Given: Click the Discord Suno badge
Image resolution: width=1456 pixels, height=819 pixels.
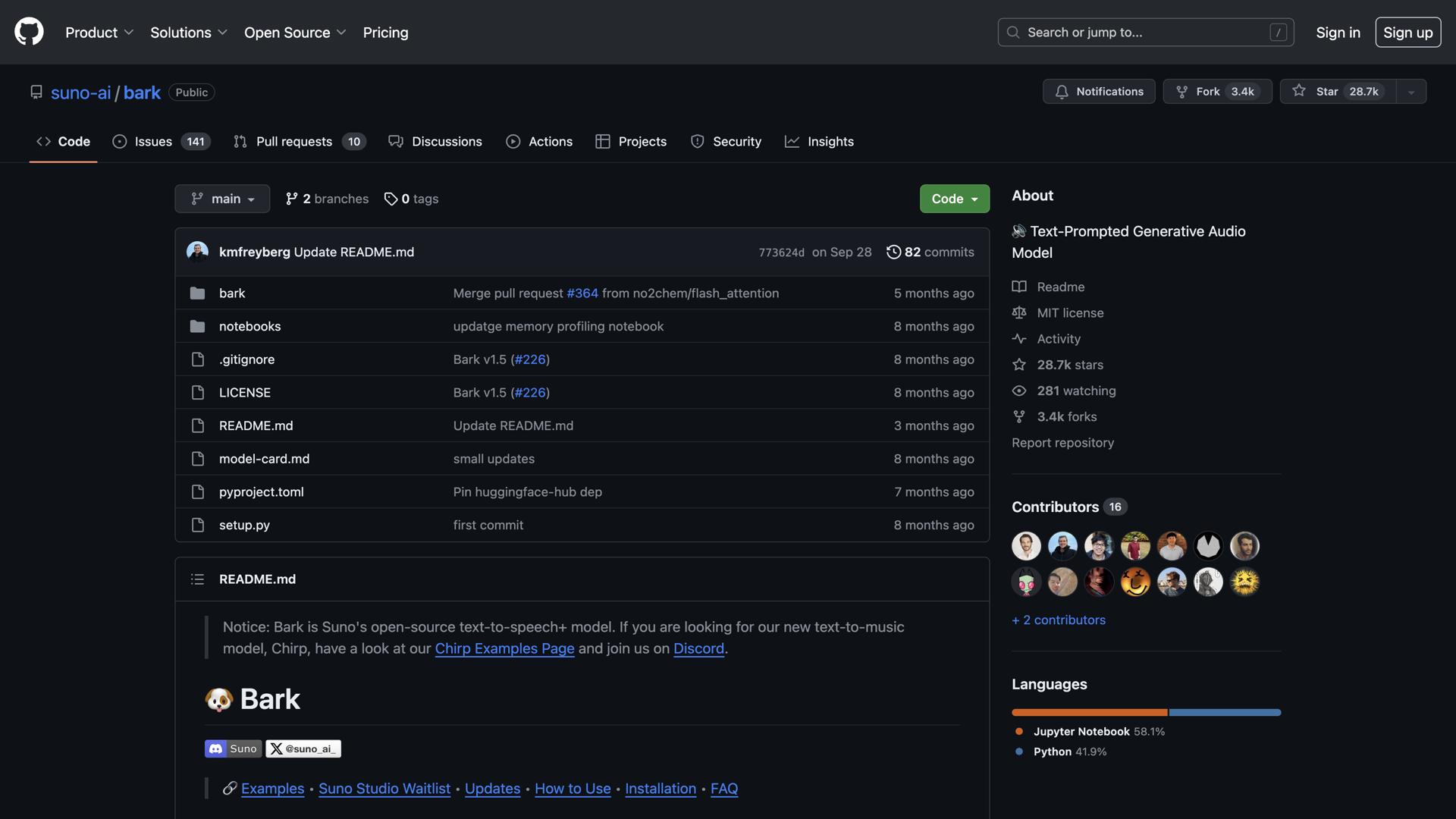Looking at the screenshot, I should [x=233, y=748].
